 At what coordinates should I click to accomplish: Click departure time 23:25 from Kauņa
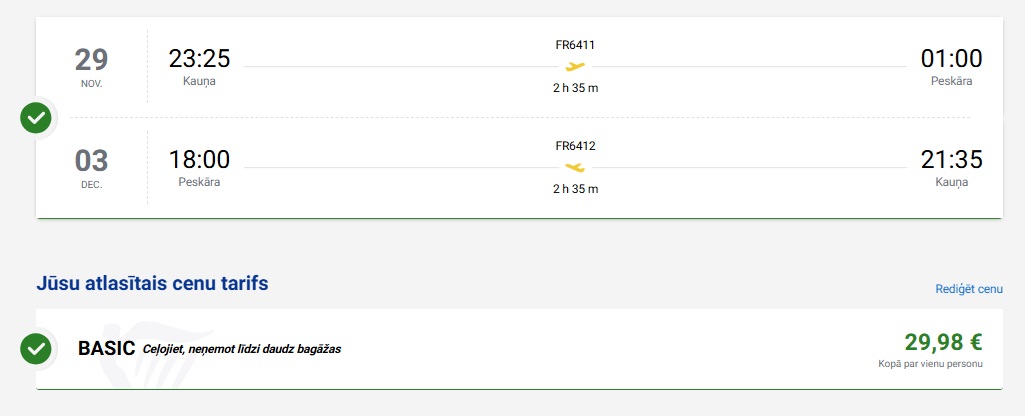[199, 59]
